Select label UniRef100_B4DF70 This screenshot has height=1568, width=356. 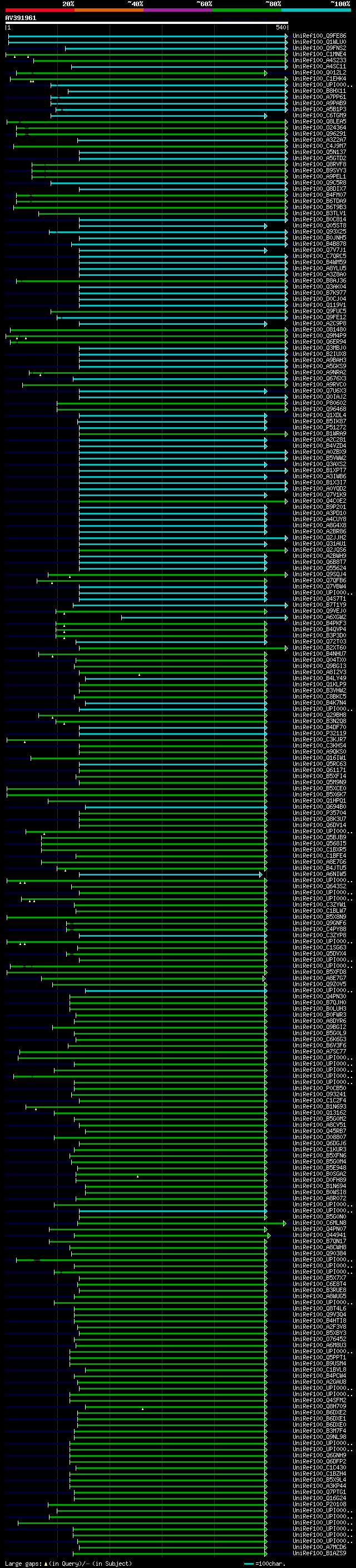pos(319,728)
